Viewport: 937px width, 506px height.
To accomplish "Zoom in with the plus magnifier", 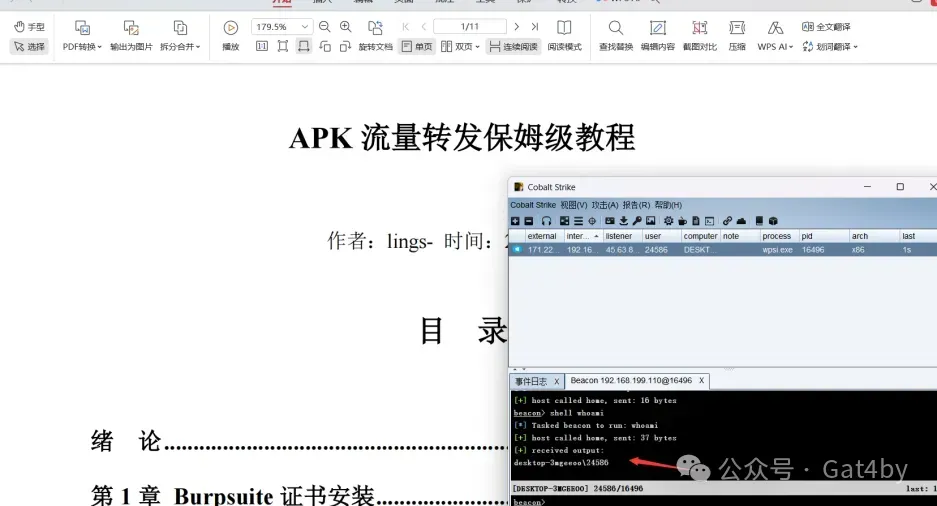I will (x=345, y=27).
